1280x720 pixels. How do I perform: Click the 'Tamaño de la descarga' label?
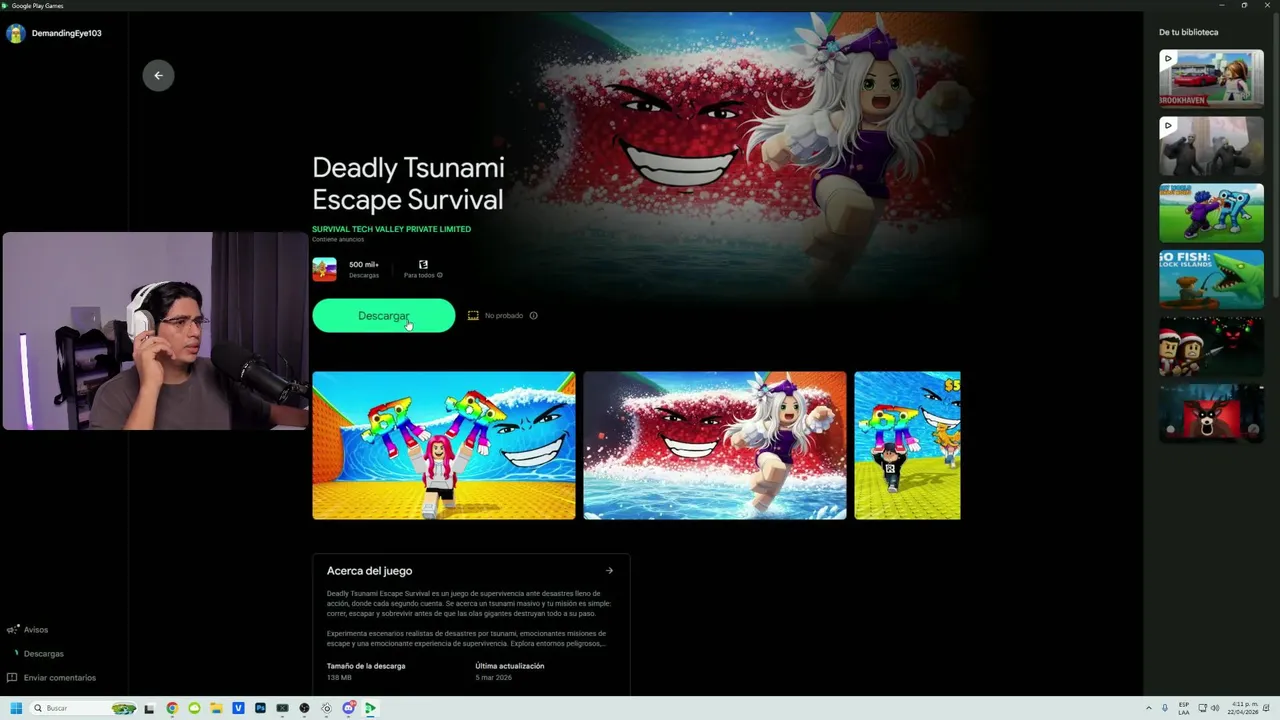[x=366, y=666]
